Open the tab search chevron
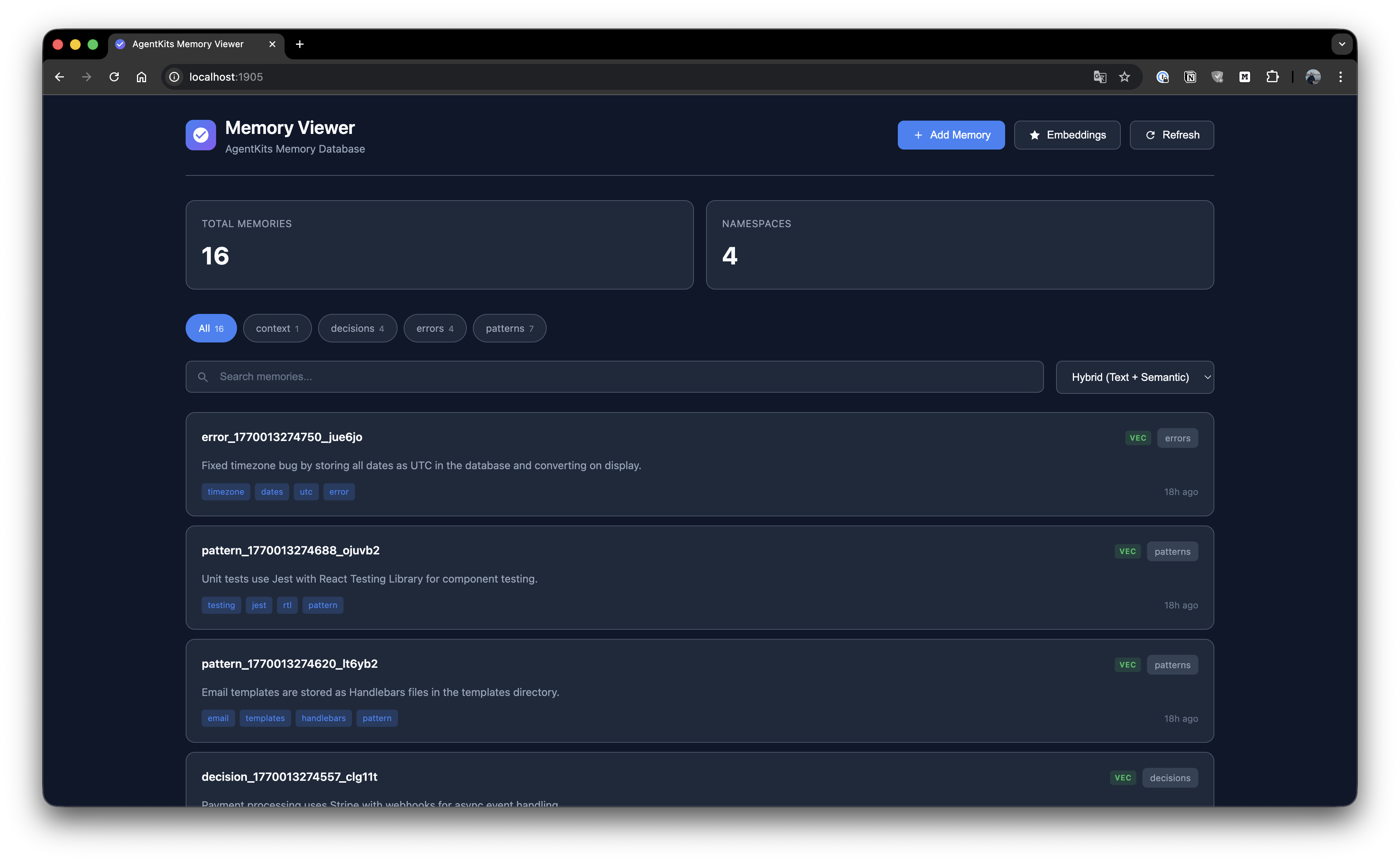 click(1342, 44)
